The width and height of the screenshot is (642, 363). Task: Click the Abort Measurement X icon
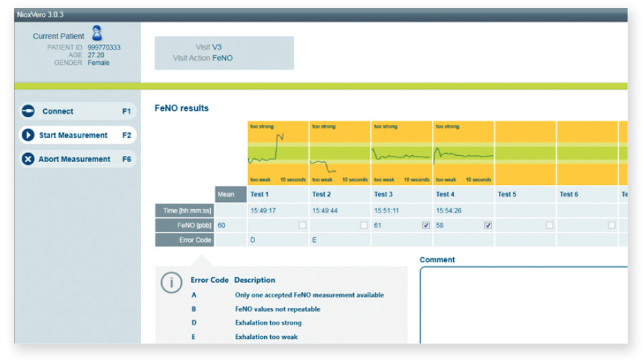click(28, 159)
